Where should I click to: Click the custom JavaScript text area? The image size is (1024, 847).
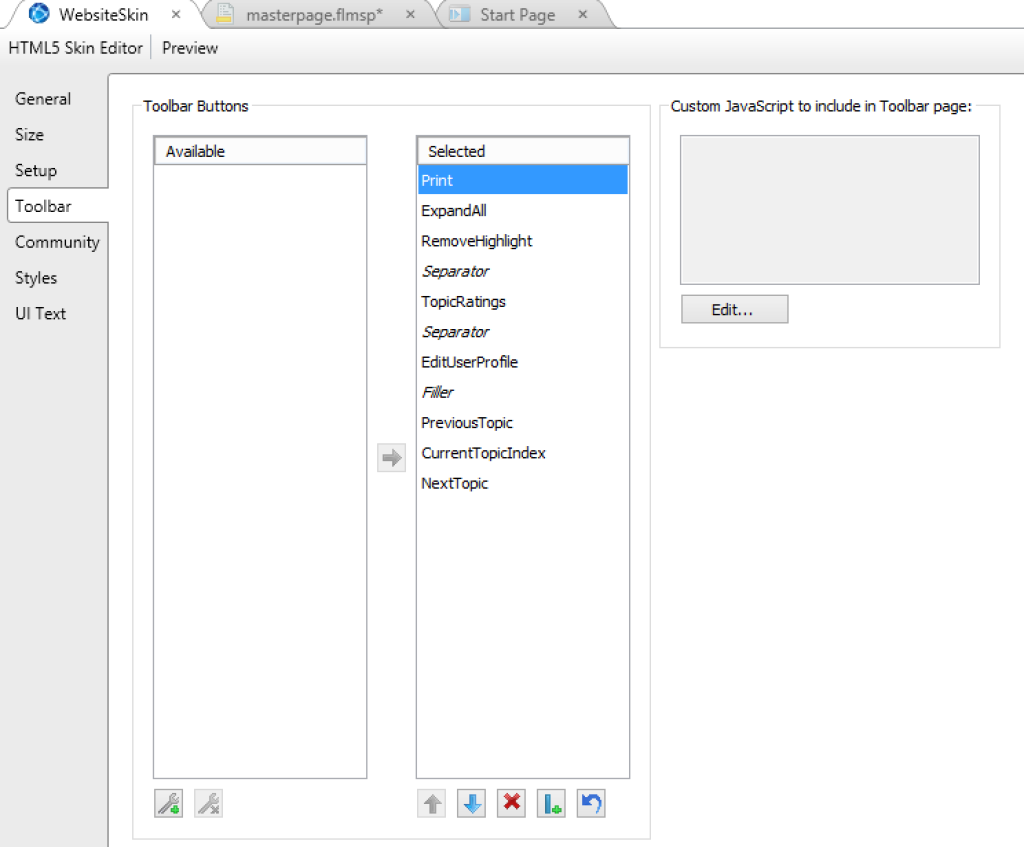coord(829,210)
